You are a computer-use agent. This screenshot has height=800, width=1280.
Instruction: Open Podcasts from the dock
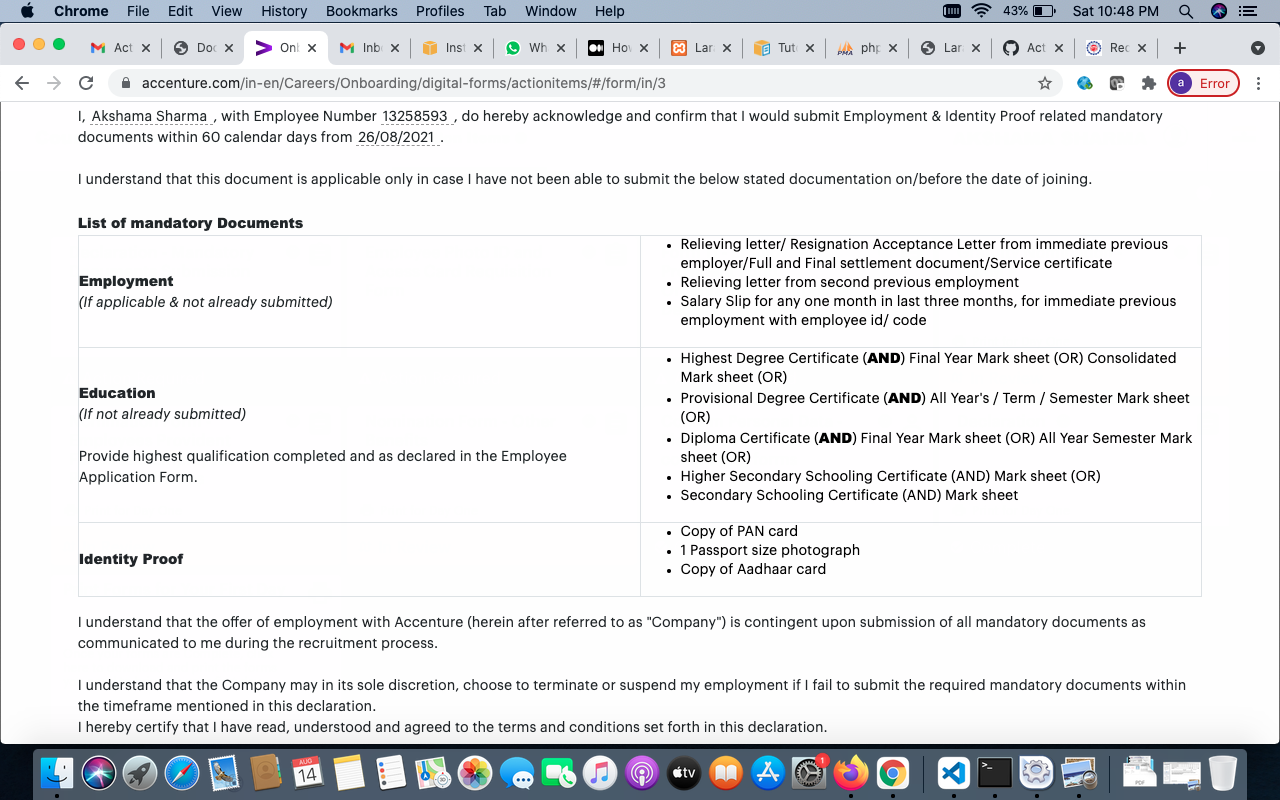tap(641, 772)
